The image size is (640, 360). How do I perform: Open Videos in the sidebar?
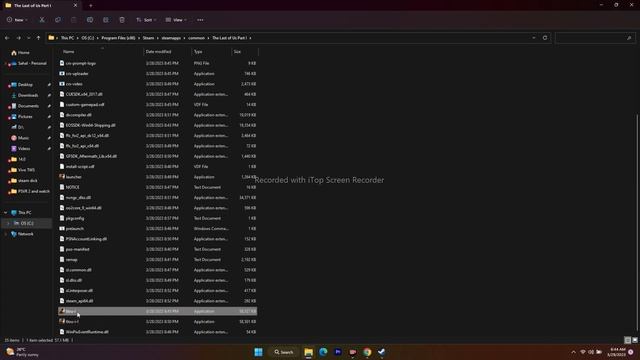tap(24, 149)
